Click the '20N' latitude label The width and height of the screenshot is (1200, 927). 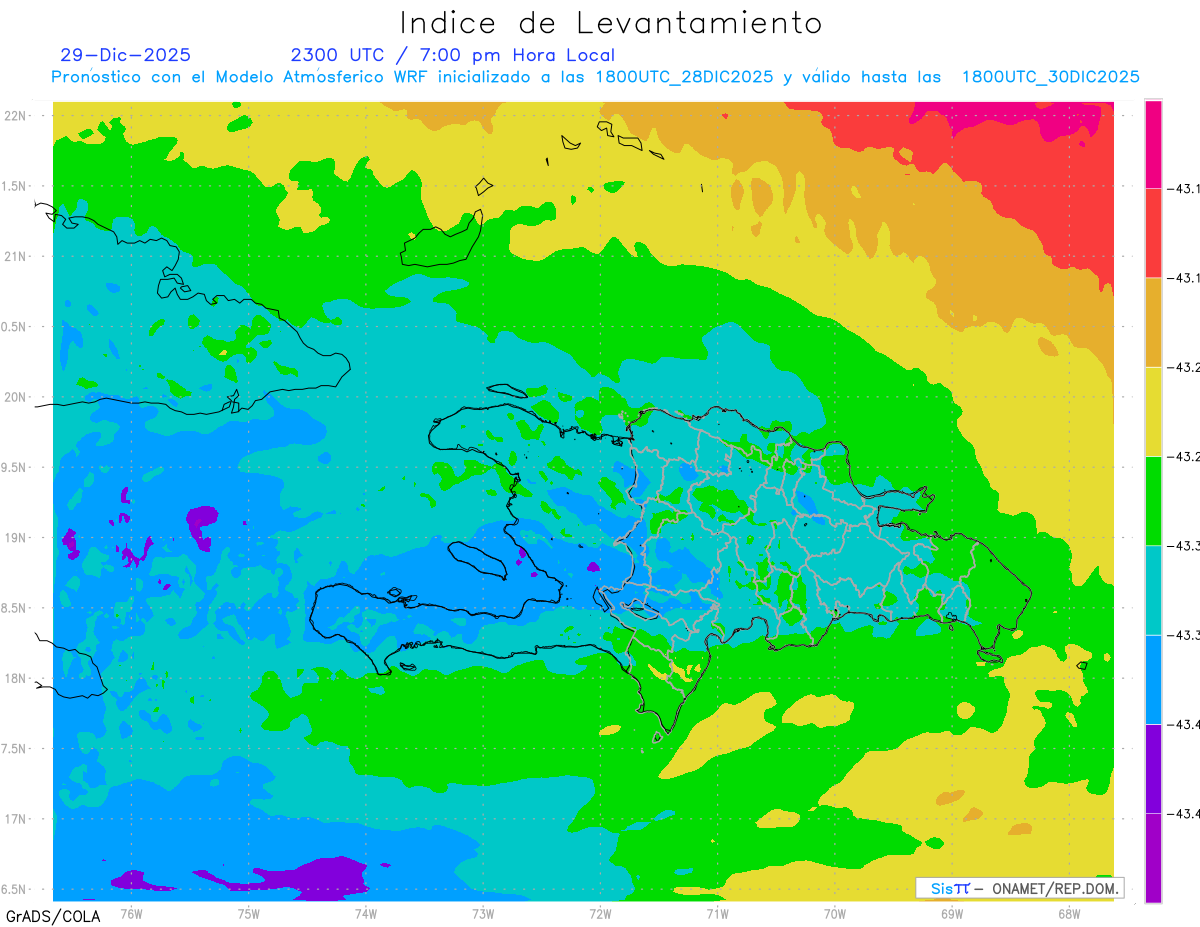point(17,397)
